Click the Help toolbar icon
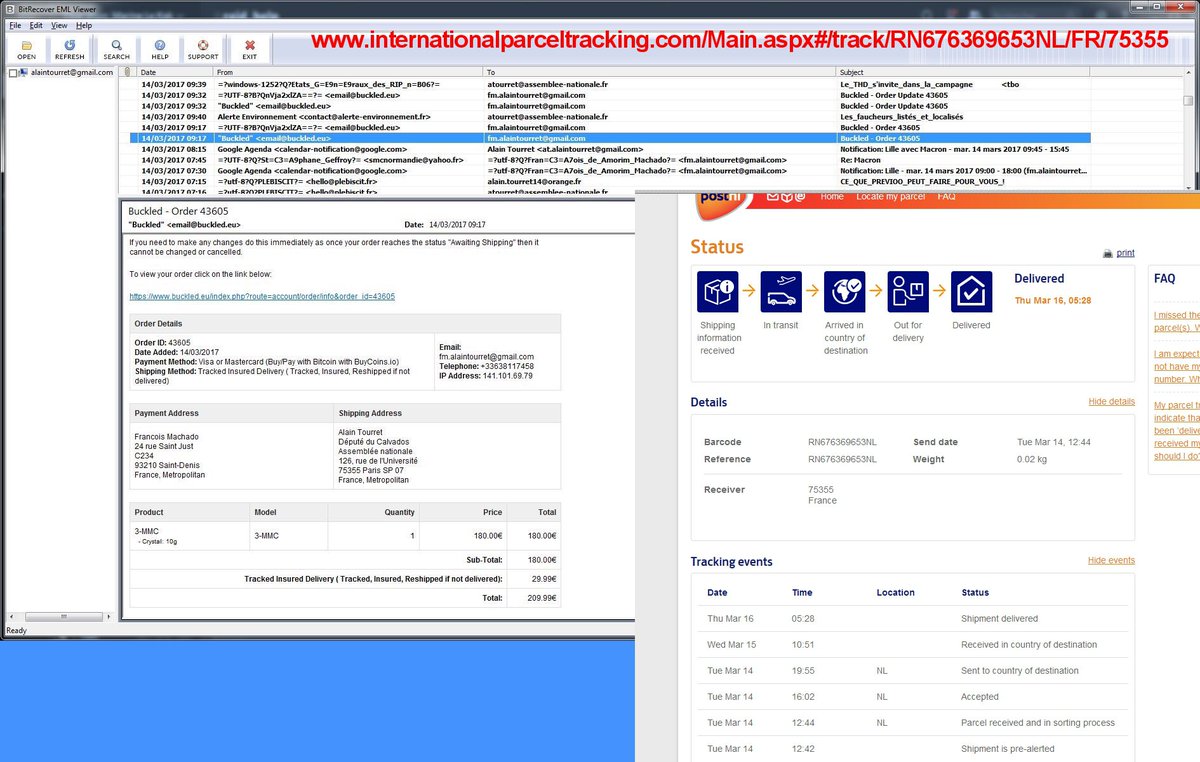 160,49
